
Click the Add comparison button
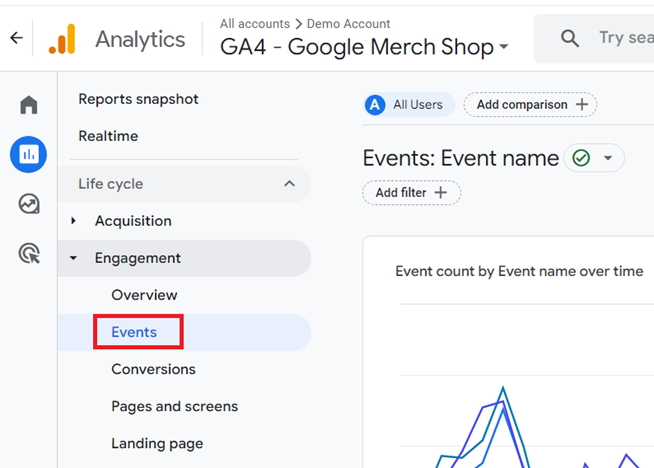[x=530, y=105]
